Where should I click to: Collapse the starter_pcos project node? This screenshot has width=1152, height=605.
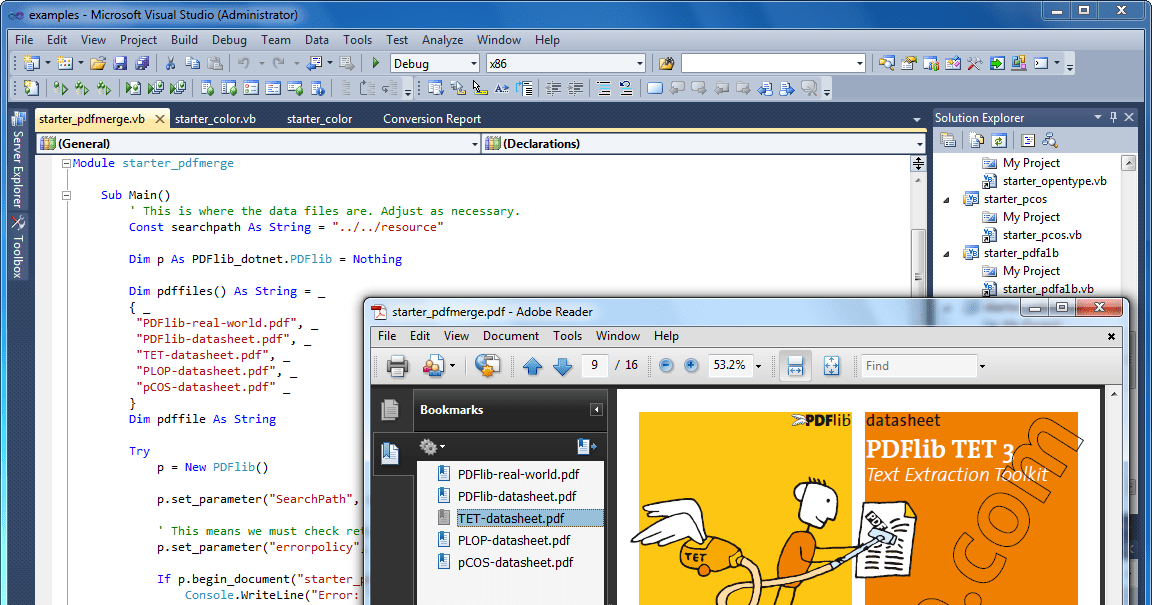pyautogui.click(x=946, y=199)
